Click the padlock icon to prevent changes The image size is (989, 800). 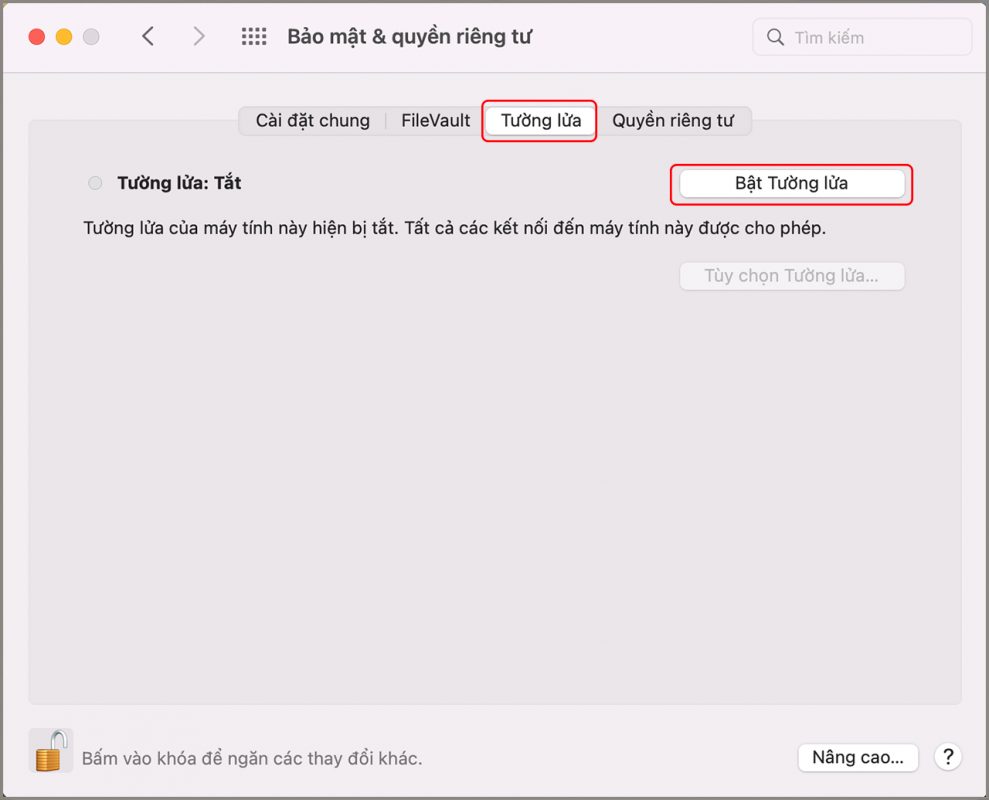pos(50,750)
